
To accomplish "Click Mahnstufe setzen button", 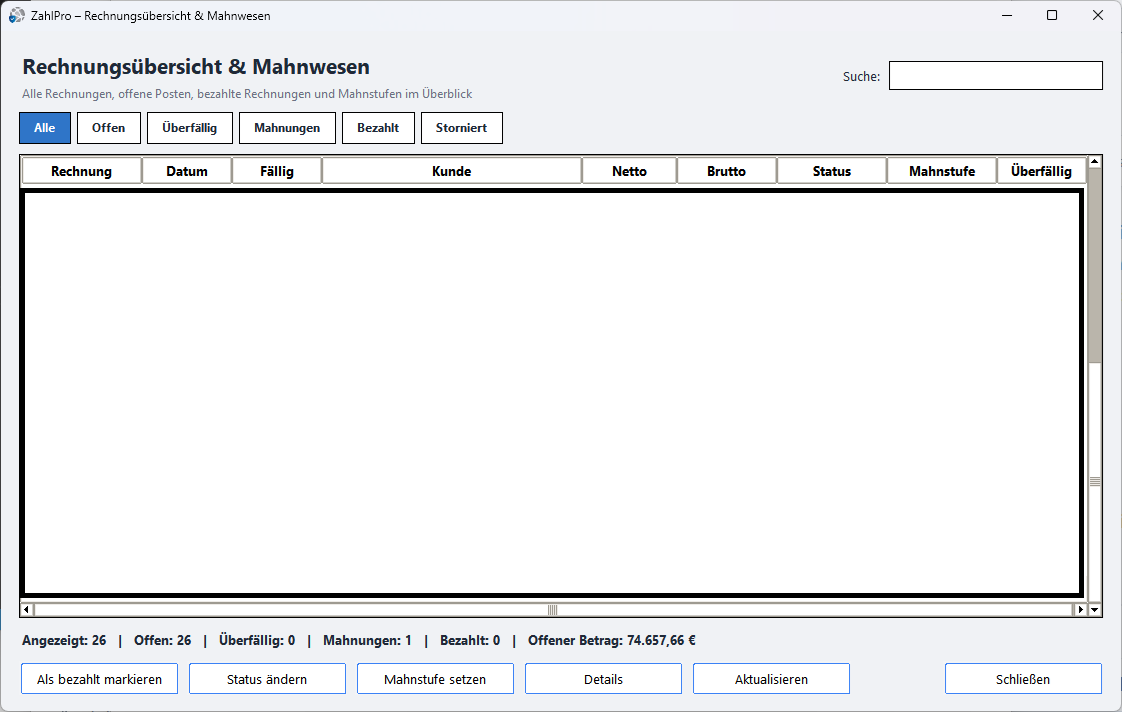I will [435, 679].
